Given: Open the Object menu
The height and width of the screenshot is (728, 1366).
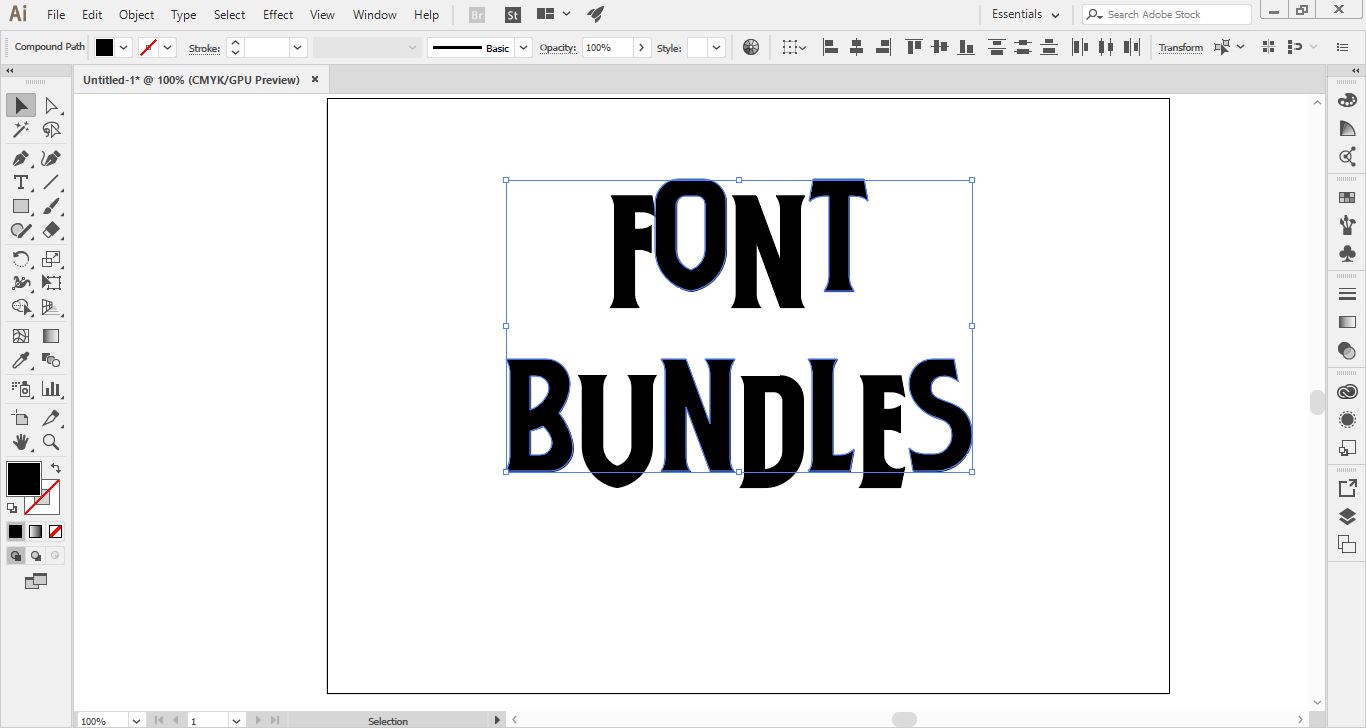Looking at the screenshot, I should coord(137,15).
